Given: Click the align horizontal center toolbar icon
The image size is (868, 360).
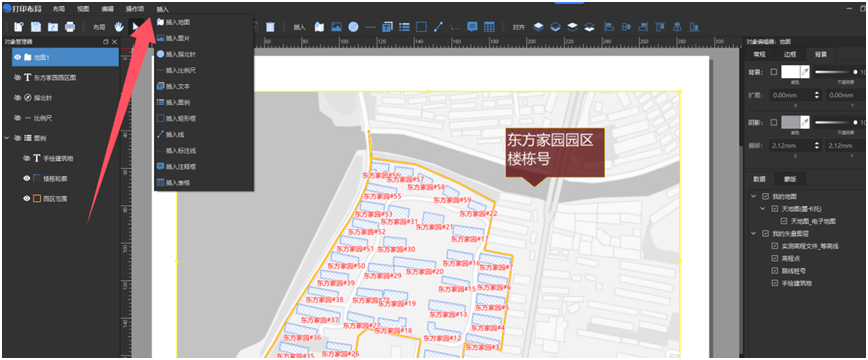Looking at the screenshot, I should pyautogui.click(x=626, y=27).
